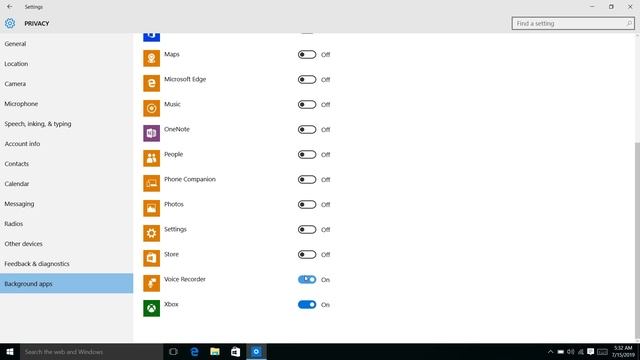Click the Maps app icon

coord(151,58)
